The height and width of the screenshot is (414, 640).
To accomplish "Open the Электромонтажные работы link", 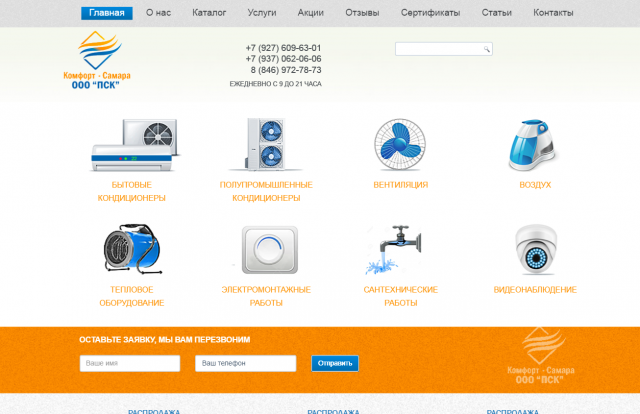I will coord(266,296).
